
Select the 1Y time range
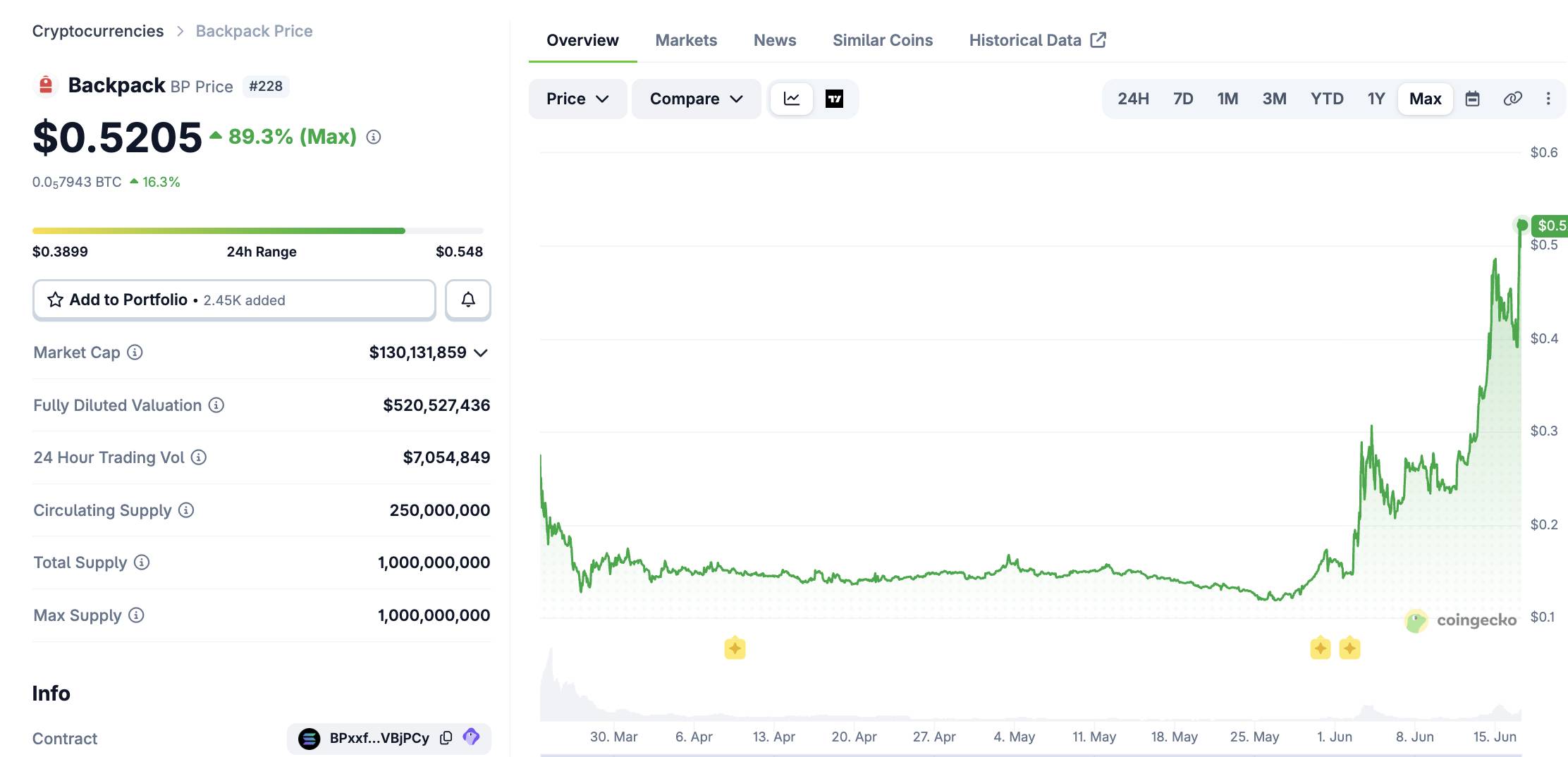pos(1376,99)
